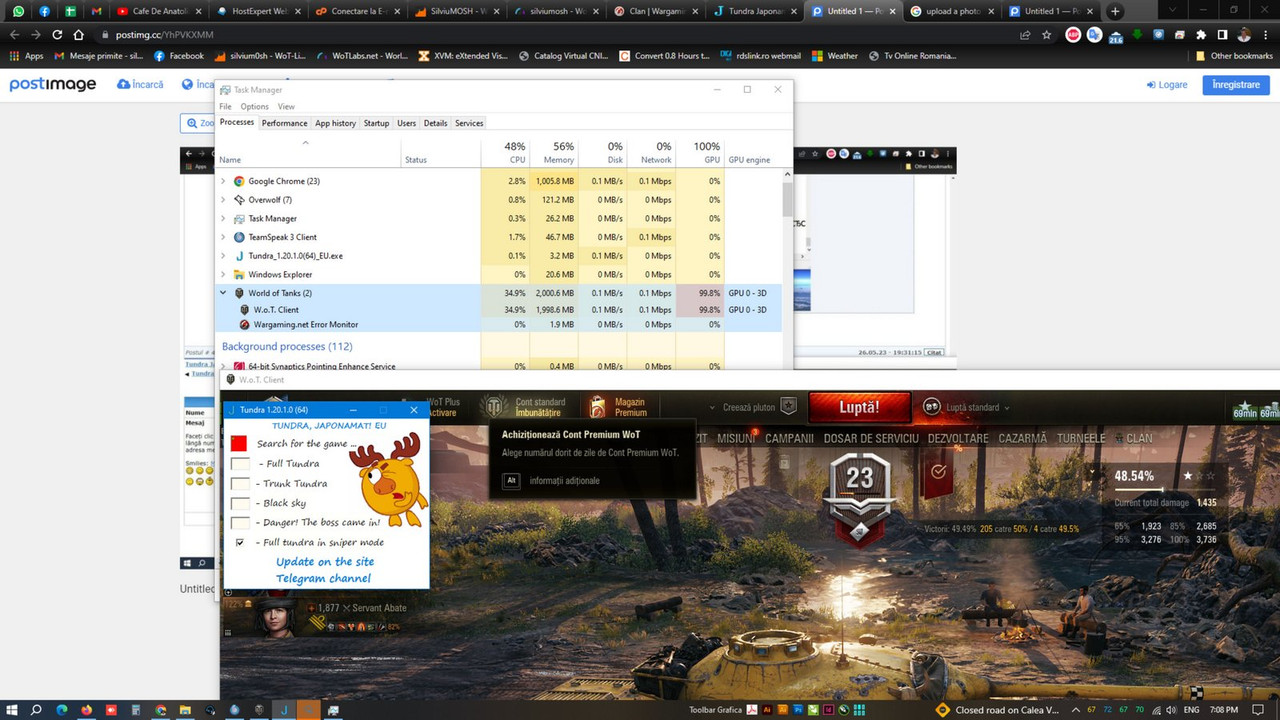Screen dimensions: 1280x720
Task: Click the Încarcă upload link
Action: pos(140,84)
